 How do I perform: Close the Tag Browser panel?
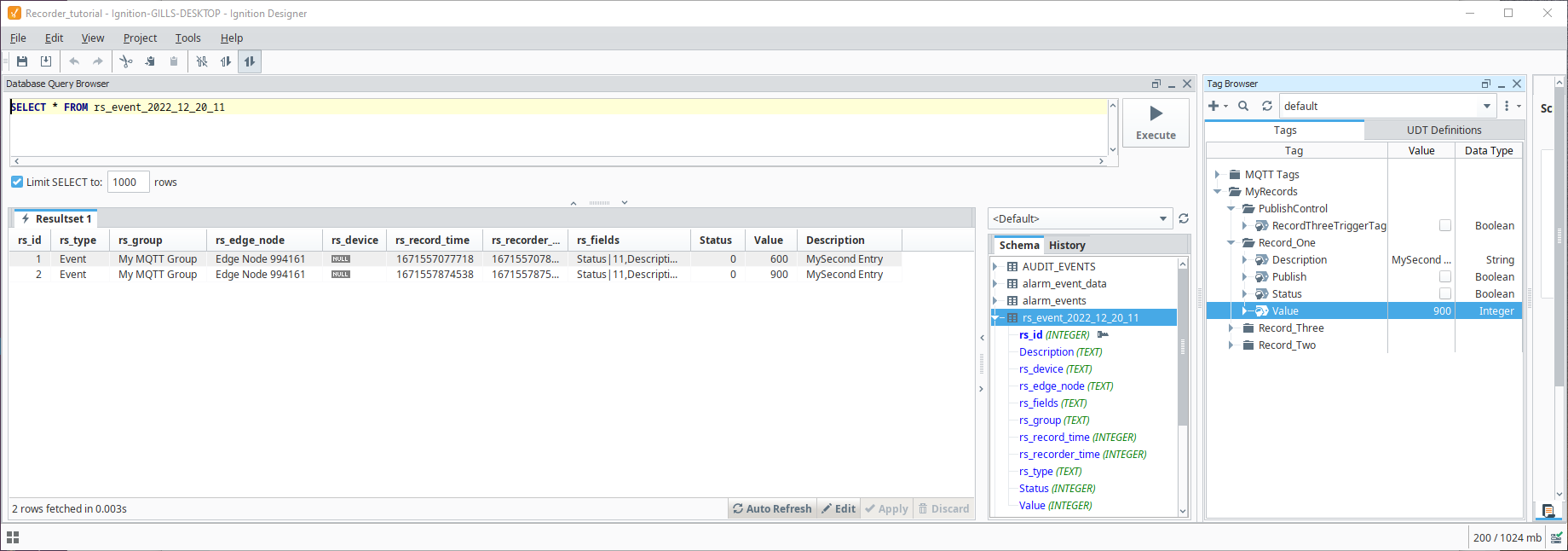click(1517, 84)
